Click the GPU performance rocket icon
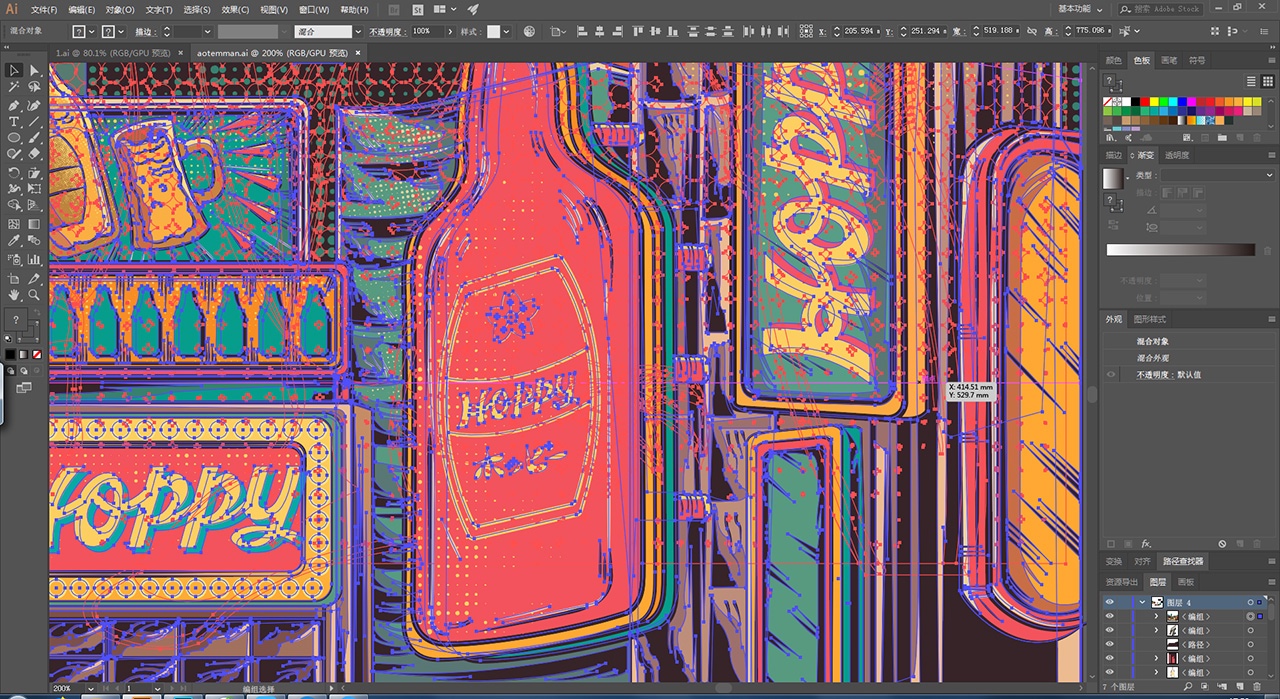1280x699 pixels. [x=472, y=9]
